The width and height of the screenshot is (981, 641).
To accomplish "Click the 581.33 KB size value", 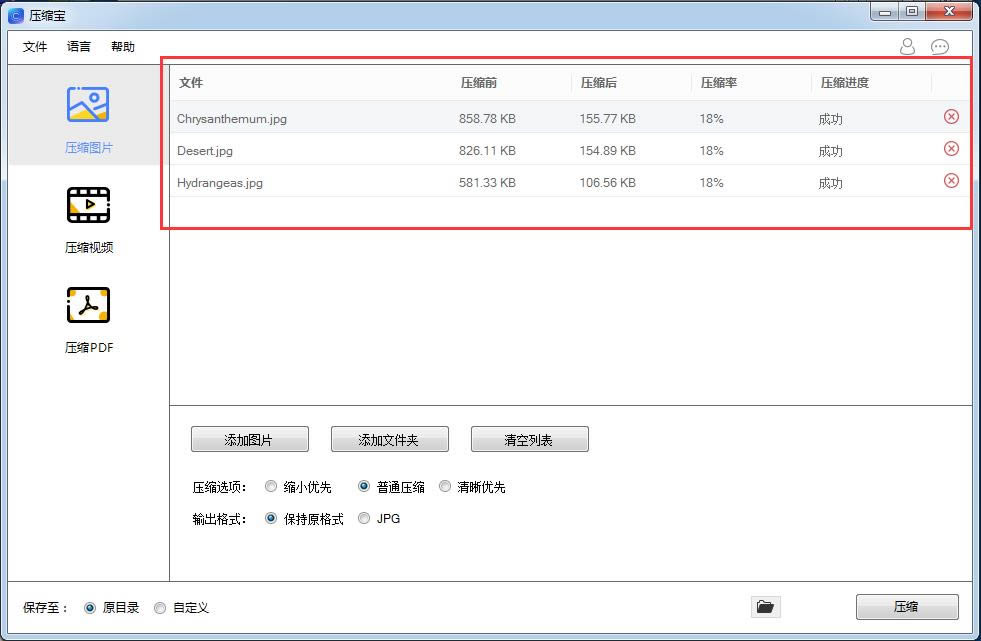I will (487, 183).
